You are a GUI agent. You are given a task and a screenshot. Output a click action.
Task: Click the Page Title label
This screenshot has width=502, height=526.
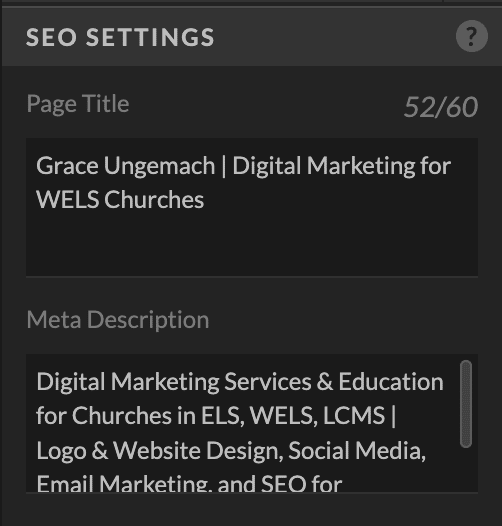pos(78,104)
